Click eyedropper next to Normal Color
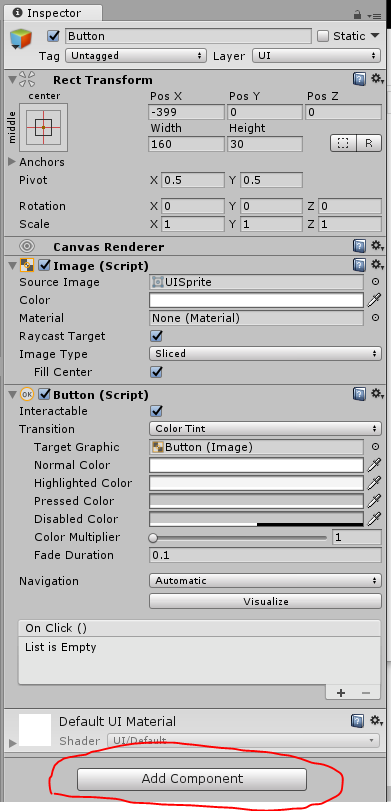The height and width of the screenshot is (811, 391). tap(374, 465)
